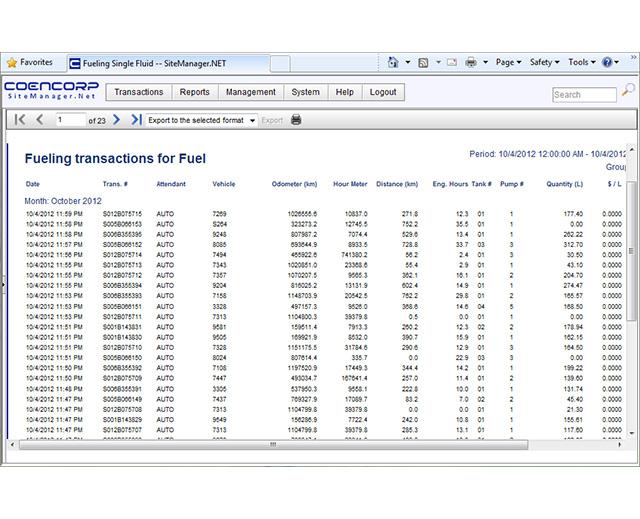Open the browser Tools dropdown
This screenshot has width=640, height=519.
point(582,62)
